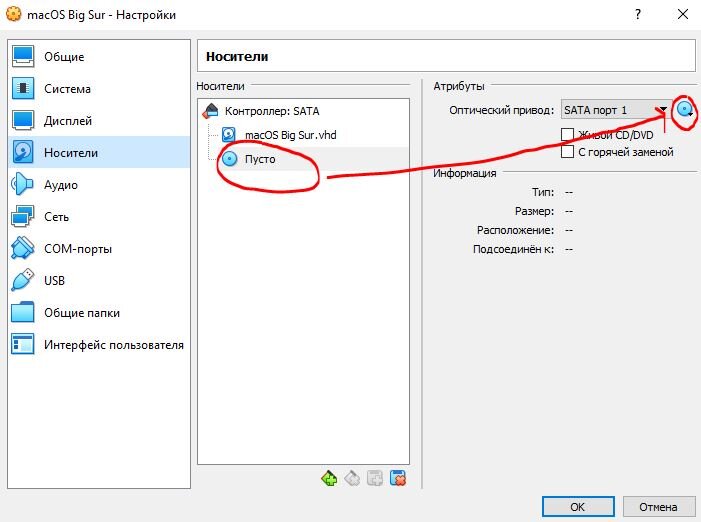Viewport: 701px width, 522px height.
Task: Close the Настройки dialog window
Action: point(683,14)
